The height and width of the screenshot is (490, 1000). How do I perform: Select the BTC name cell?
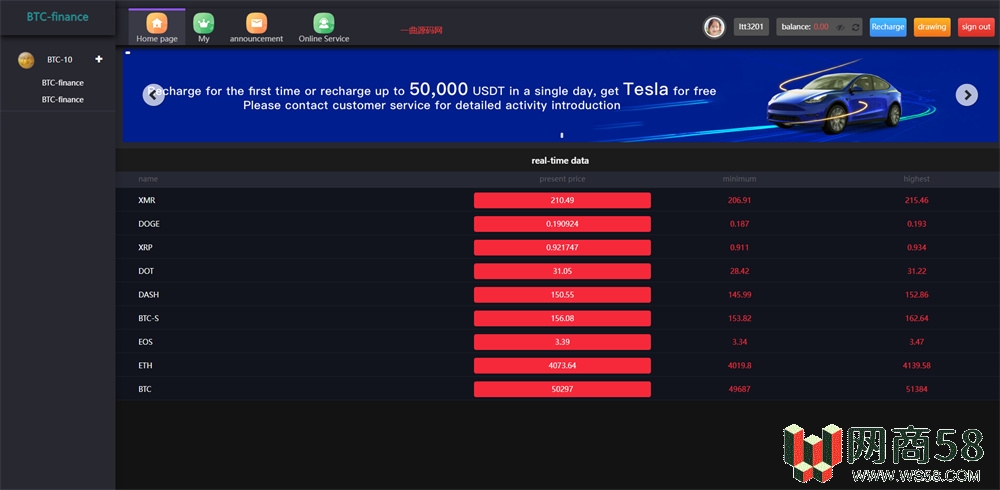[145, 389]
